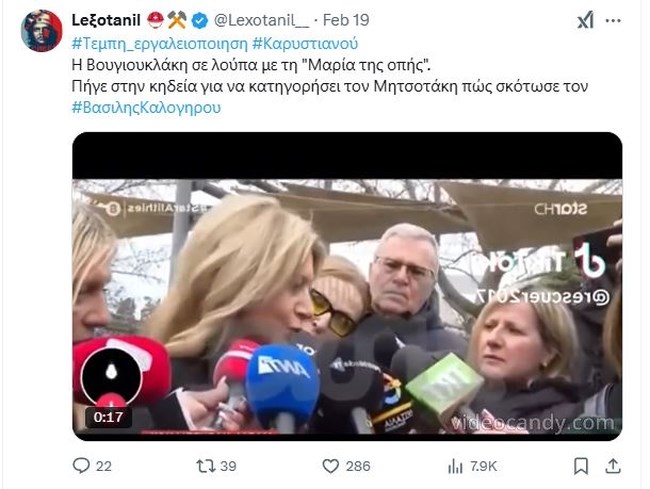
Task: Open the Lexotanil profile avatar
Action: 41,31
